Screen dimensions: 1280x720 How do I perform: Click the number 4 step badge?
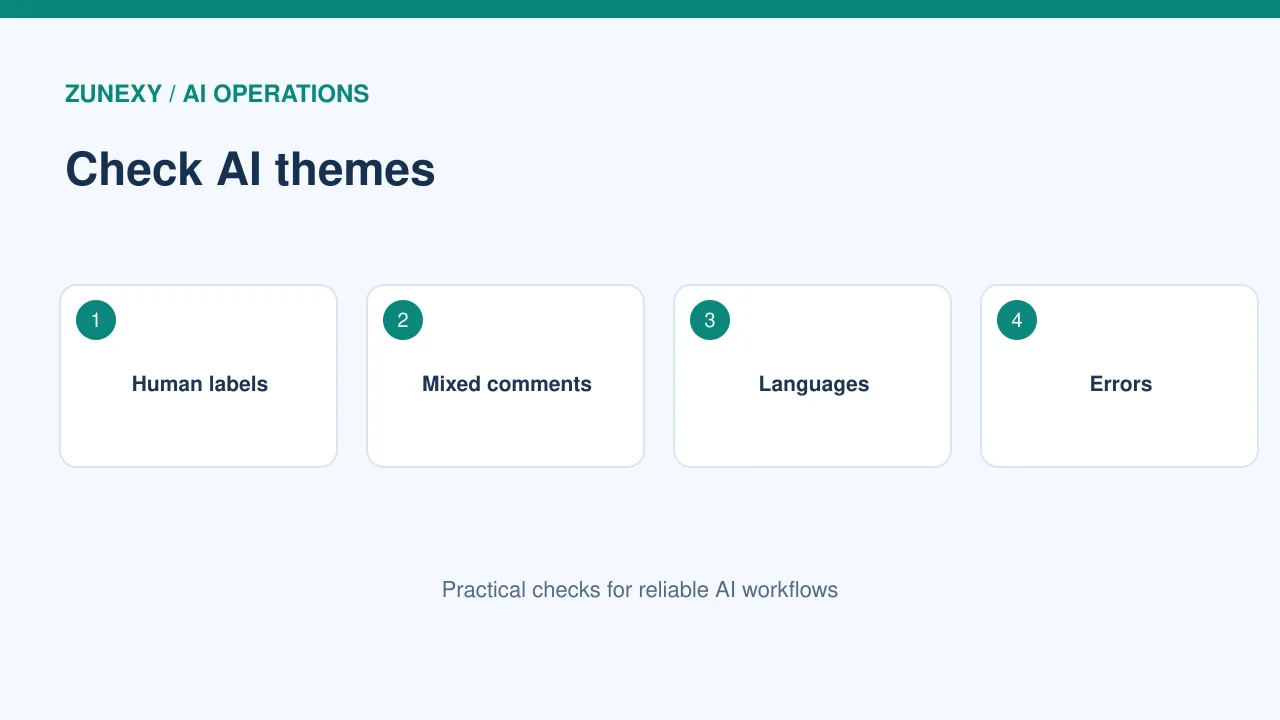(1017, 320)
